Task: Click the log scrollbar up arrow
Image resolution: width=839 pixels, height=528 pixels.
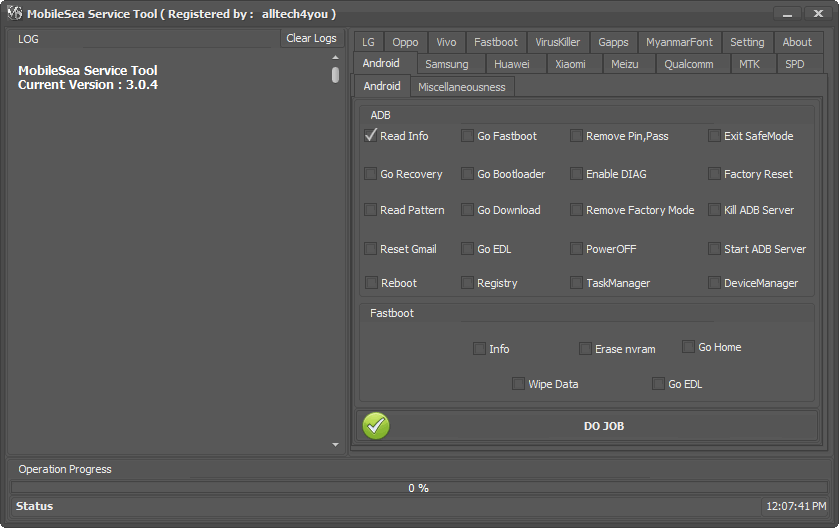Action: click(x=335, y=57)
